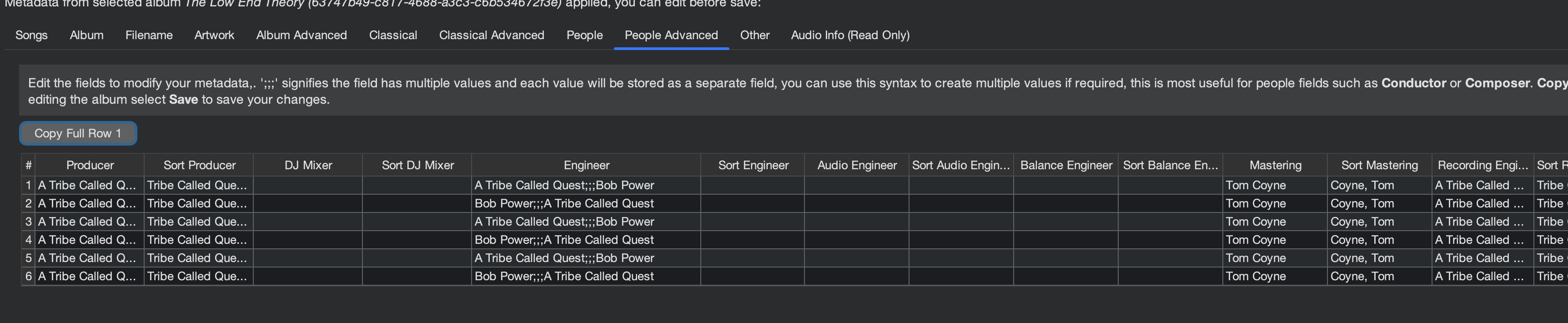Screen dimensions: 1568x323
Task: Click the Sort Mastering column header
Action: pos(1379,165)
